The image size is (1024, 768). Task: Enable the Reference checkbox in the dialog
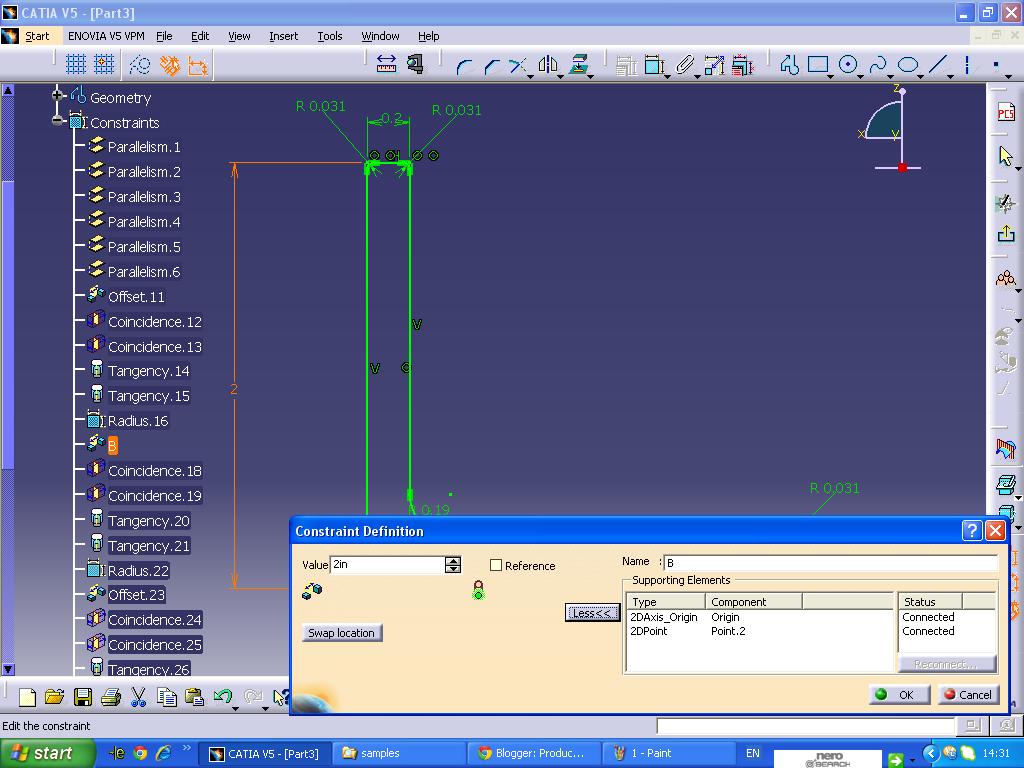pos(496,565)
